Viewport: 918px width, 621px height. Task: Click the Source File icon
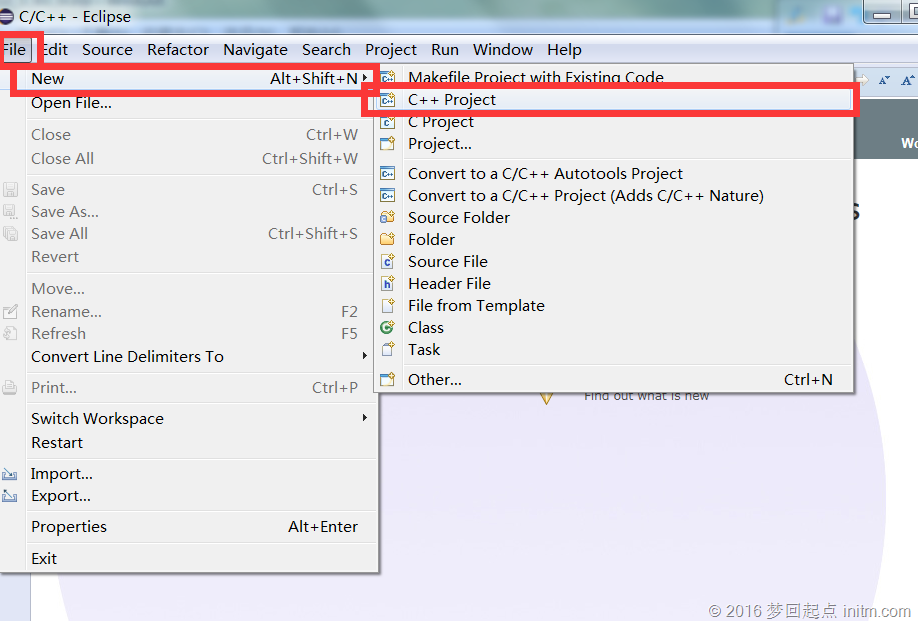coord(388,262)
